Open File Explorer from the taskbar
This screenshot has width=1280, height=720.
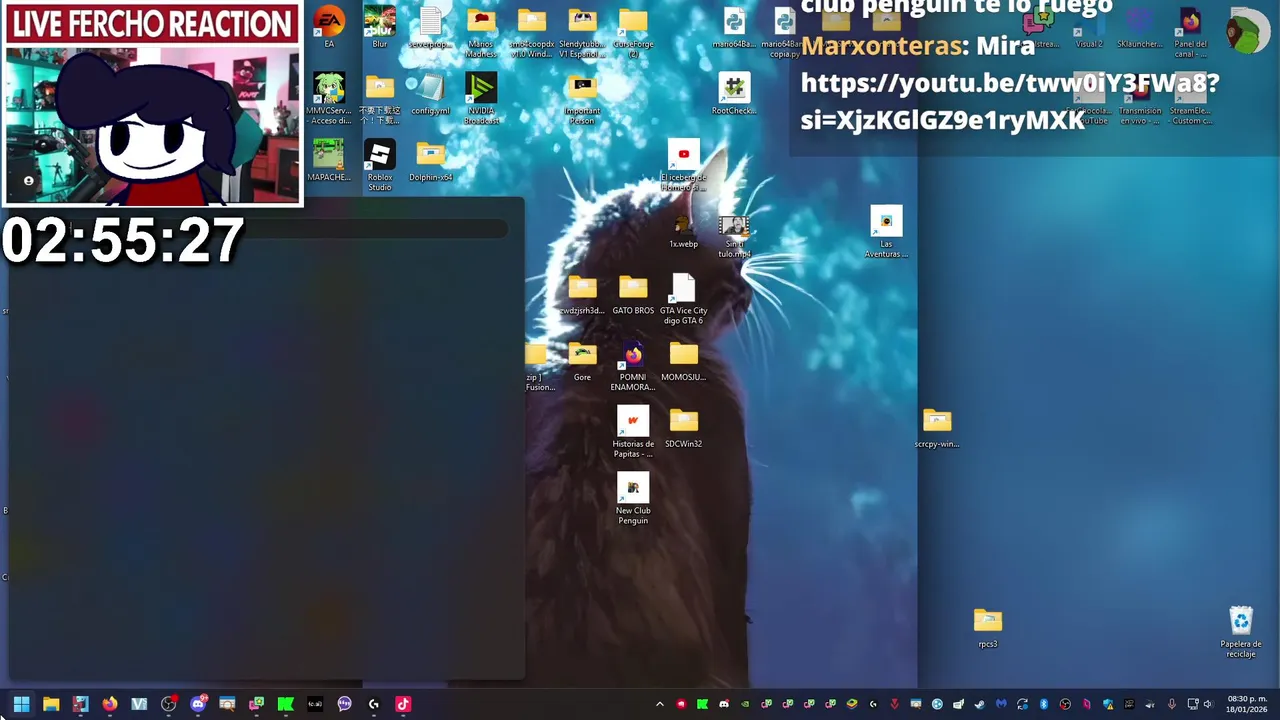pos(51,704)
